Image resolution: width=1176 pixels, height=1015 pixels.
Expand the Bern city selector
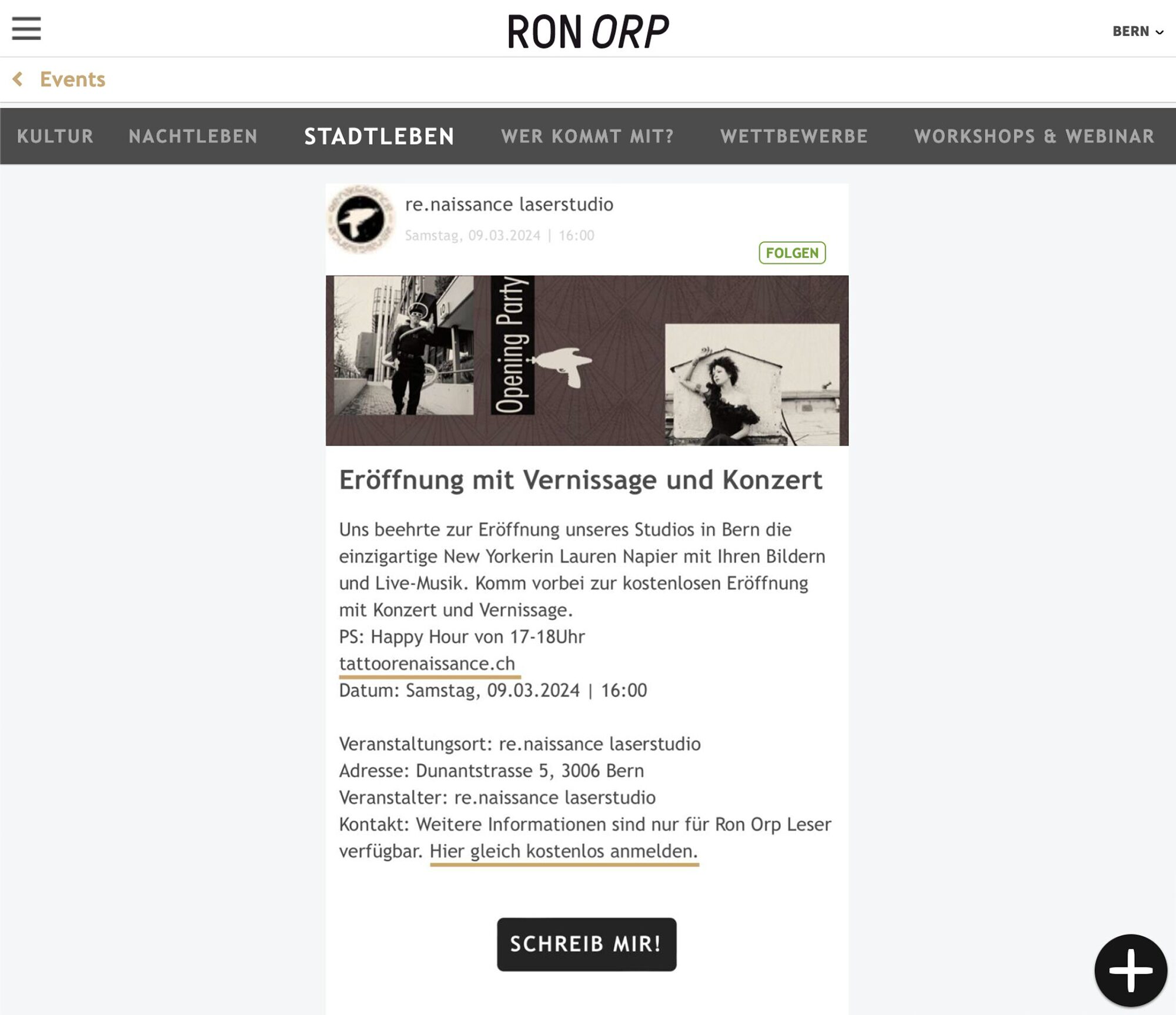(1138, 31)
